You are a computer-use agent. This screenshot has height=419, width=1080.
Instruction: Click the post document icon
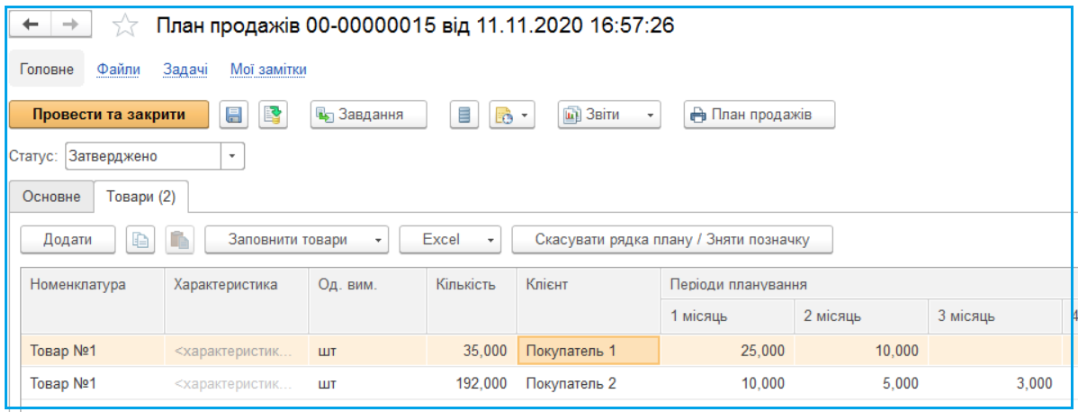273,115
